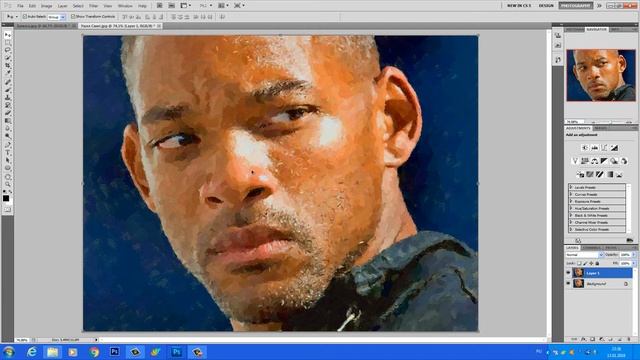Toggle the Auto-Select checkbox

pyautogui.click(x=25, y=17)
